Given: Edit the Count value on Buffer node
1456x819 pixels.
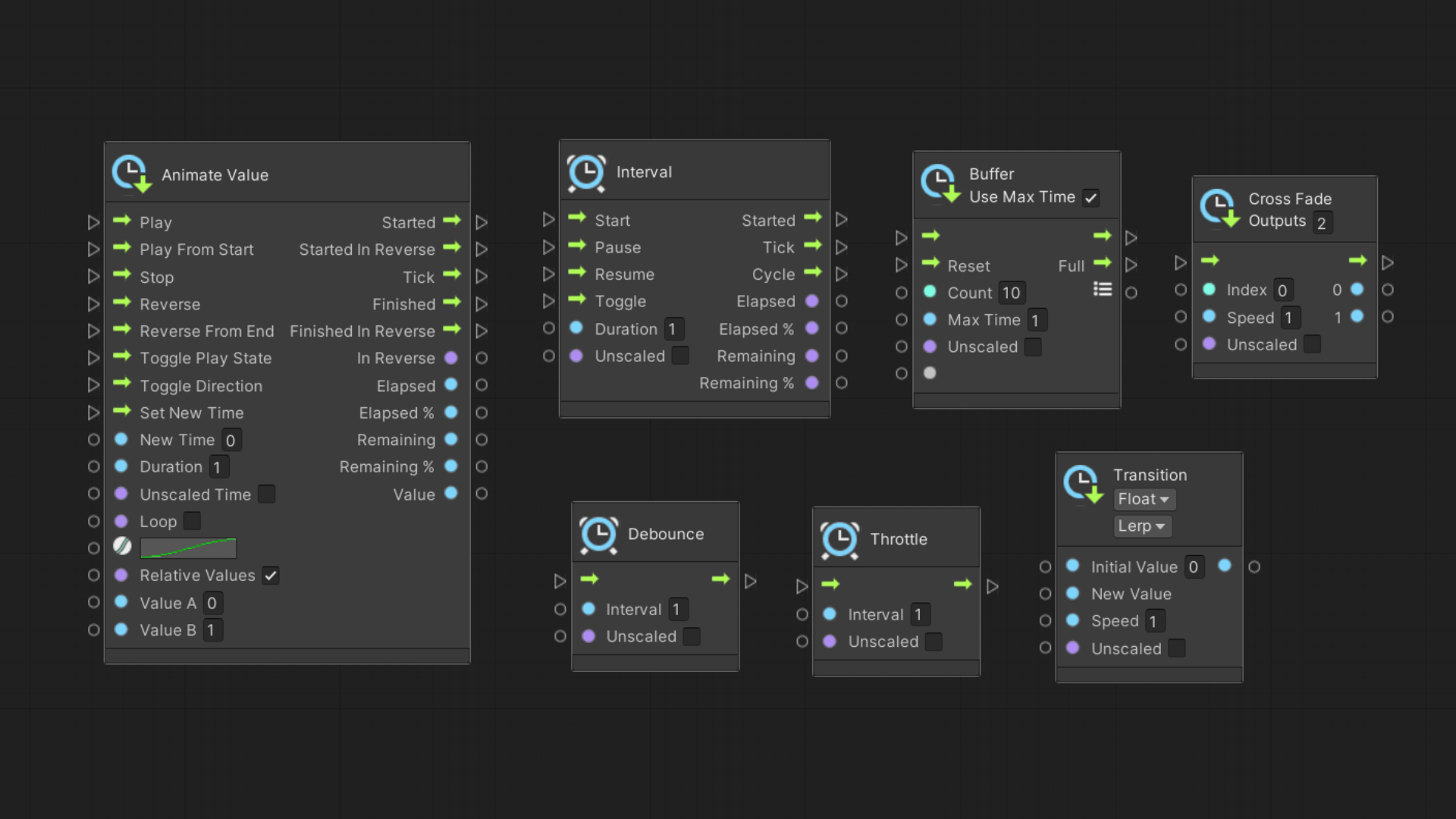Looking at the screenshot, I should 1012,292.
